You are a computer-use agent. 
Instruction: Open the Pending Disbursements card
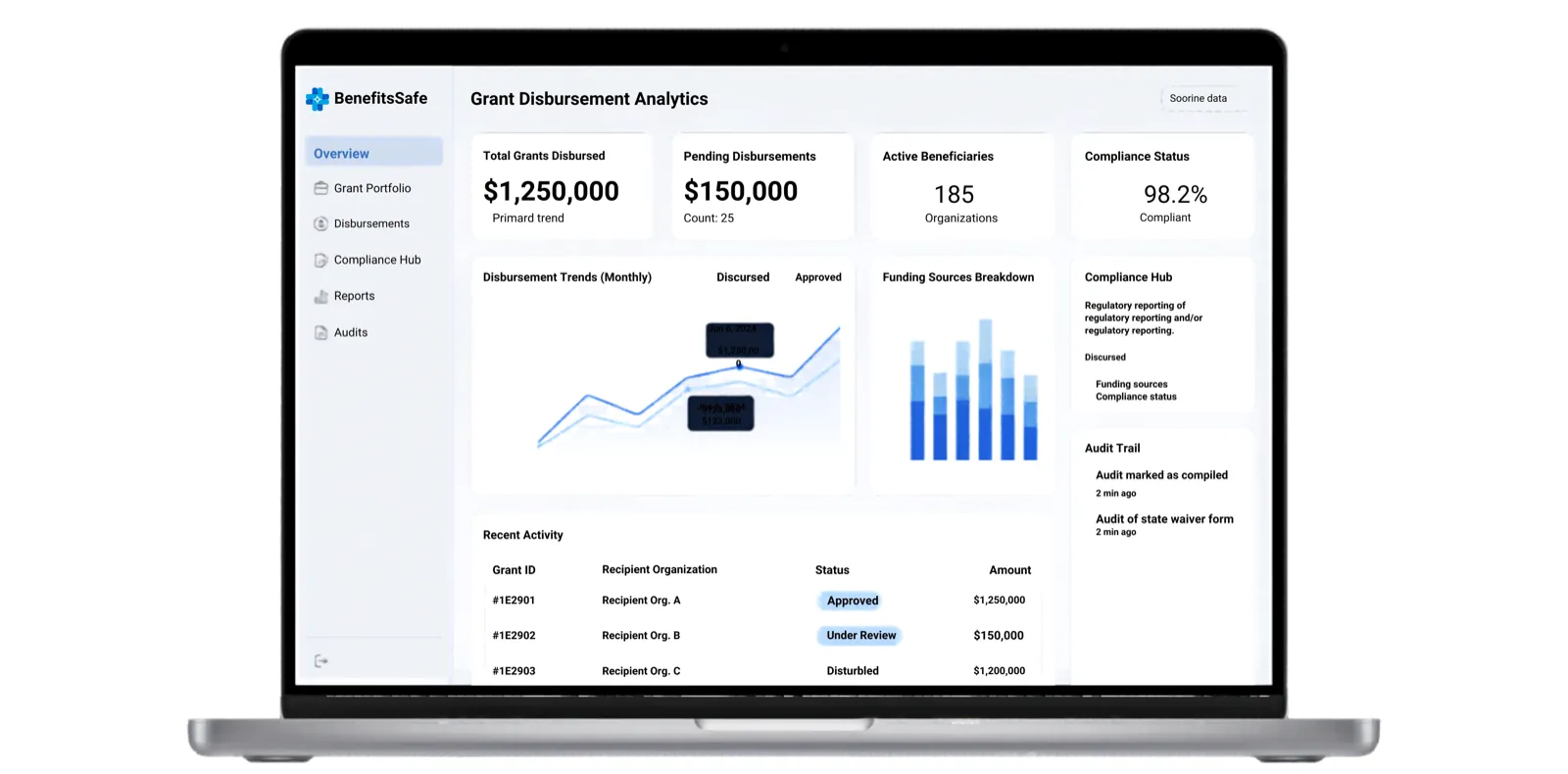(x=762, y=186)
